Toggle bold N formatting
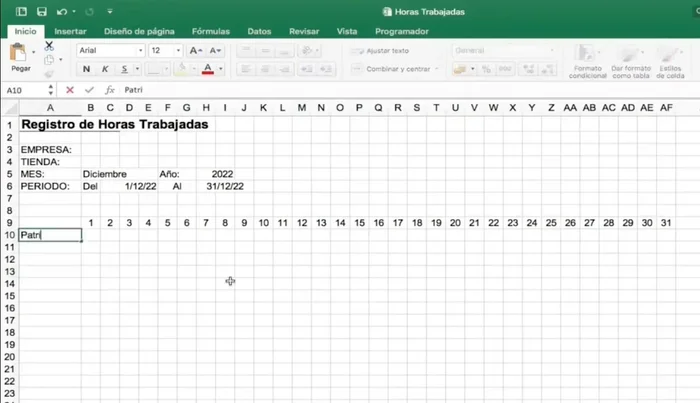This screenshot has width=700, height=403. coord(87,69)
